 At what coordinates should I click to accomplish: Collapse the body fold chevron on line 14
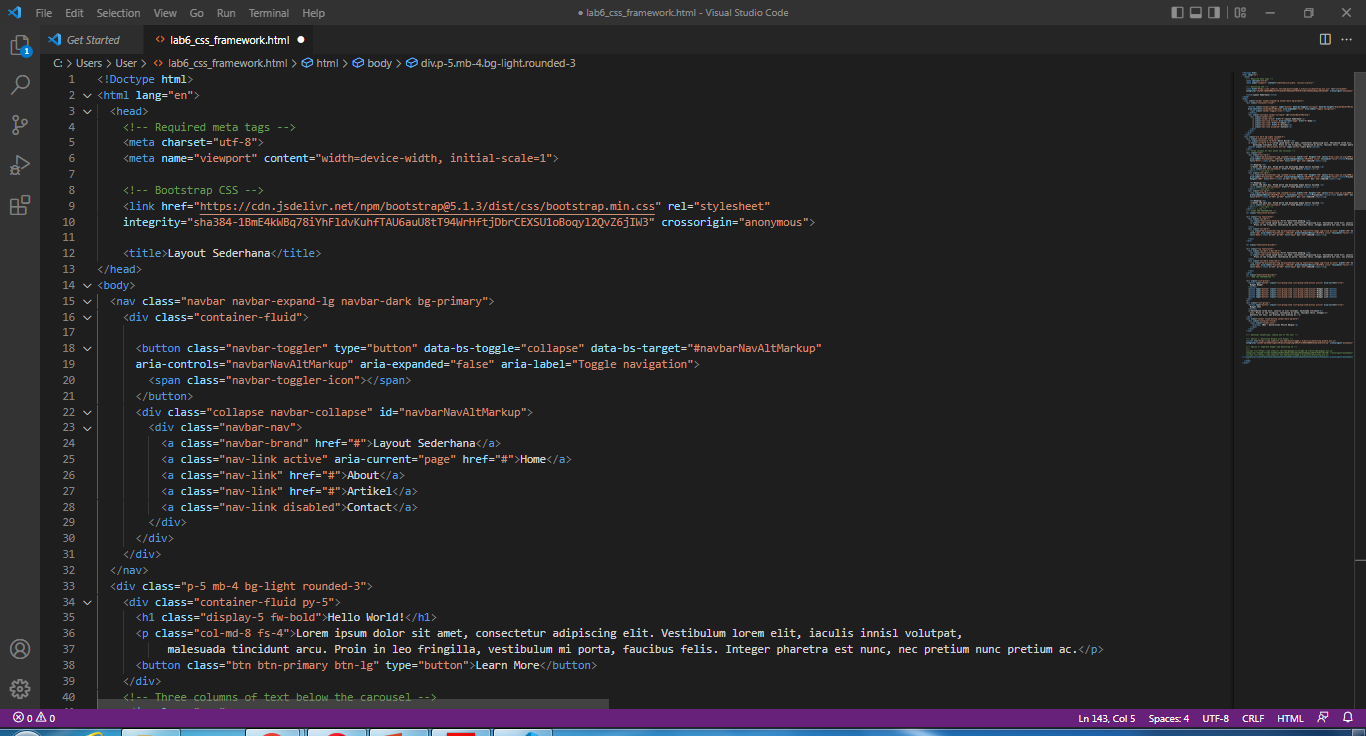click(87, 284)
